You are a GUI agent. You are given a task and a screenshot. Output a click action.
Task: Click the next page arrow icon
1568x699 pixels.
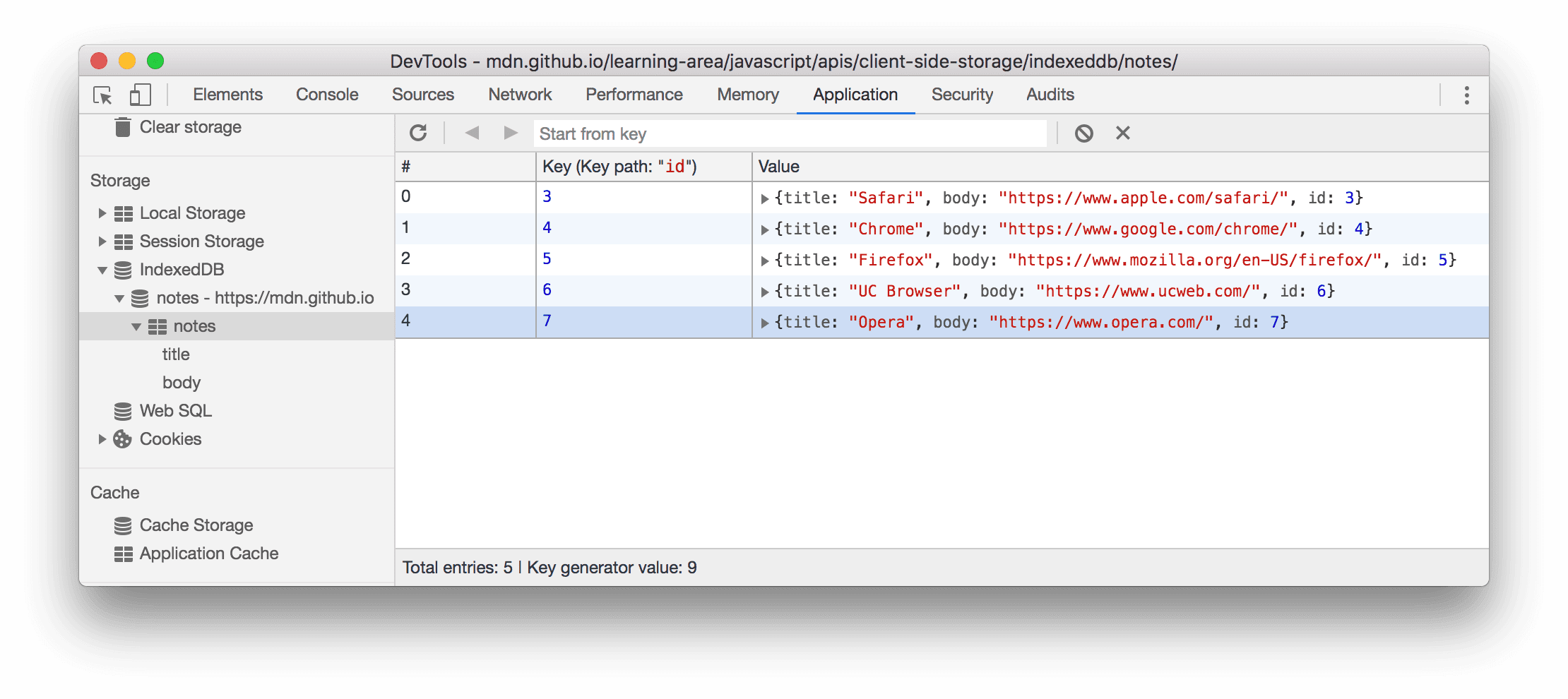(510, 133)
